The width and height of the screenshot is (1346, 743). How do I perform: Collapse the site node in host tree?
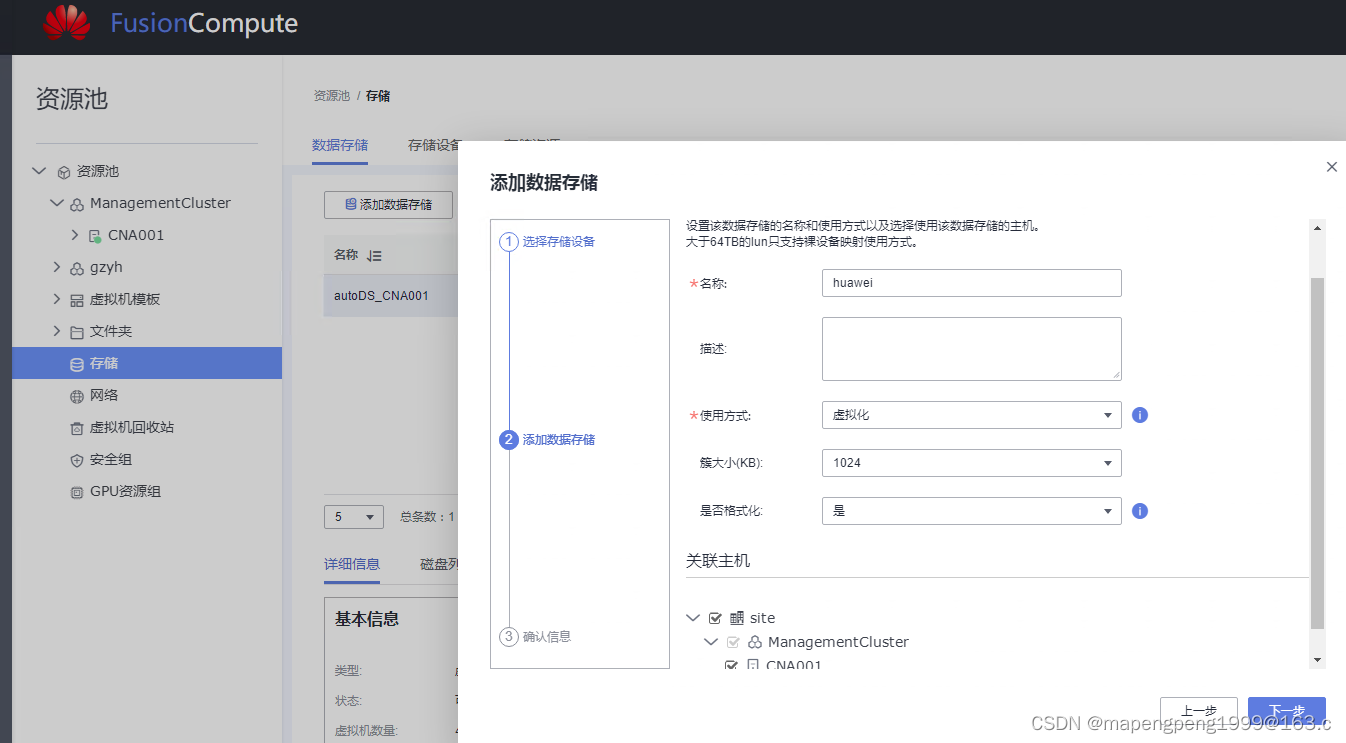point(693,618)
